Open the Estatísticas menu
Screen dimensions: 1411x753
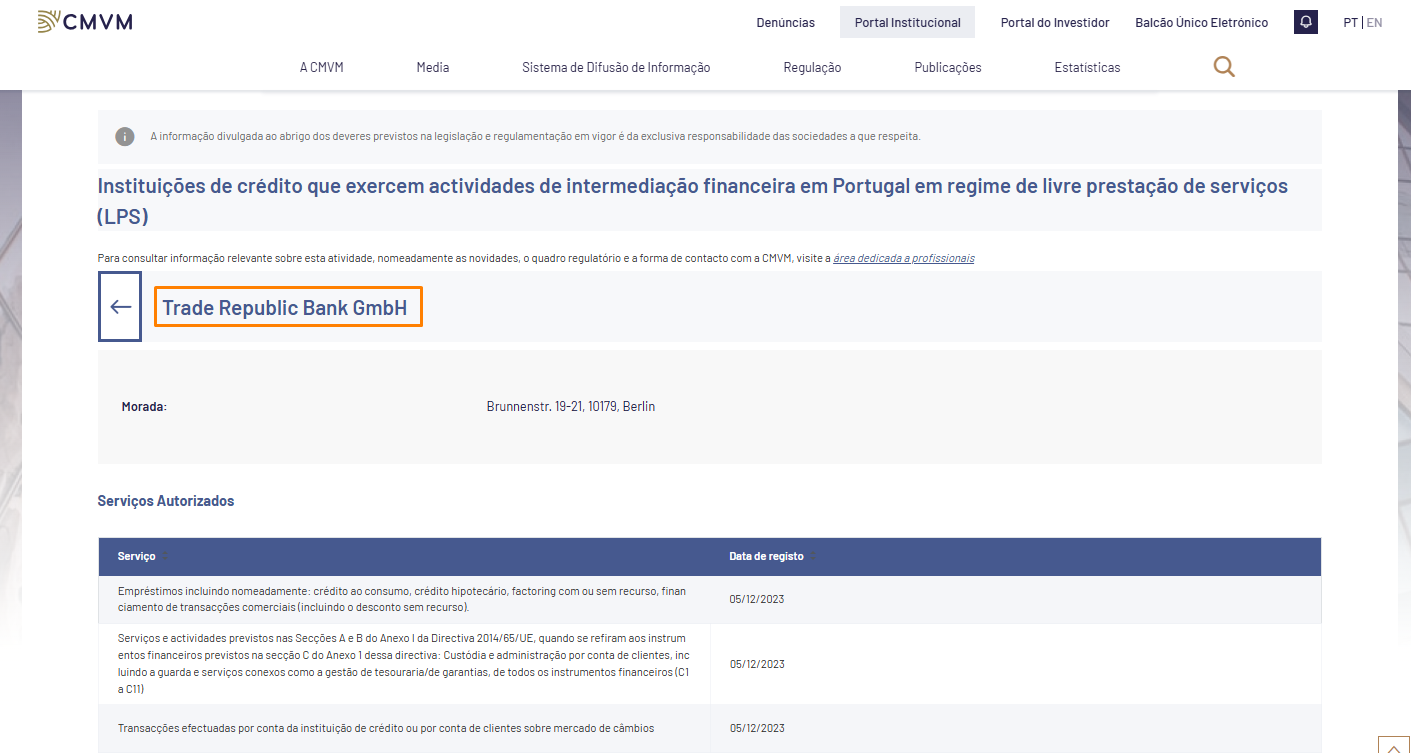pos(1087,67)
